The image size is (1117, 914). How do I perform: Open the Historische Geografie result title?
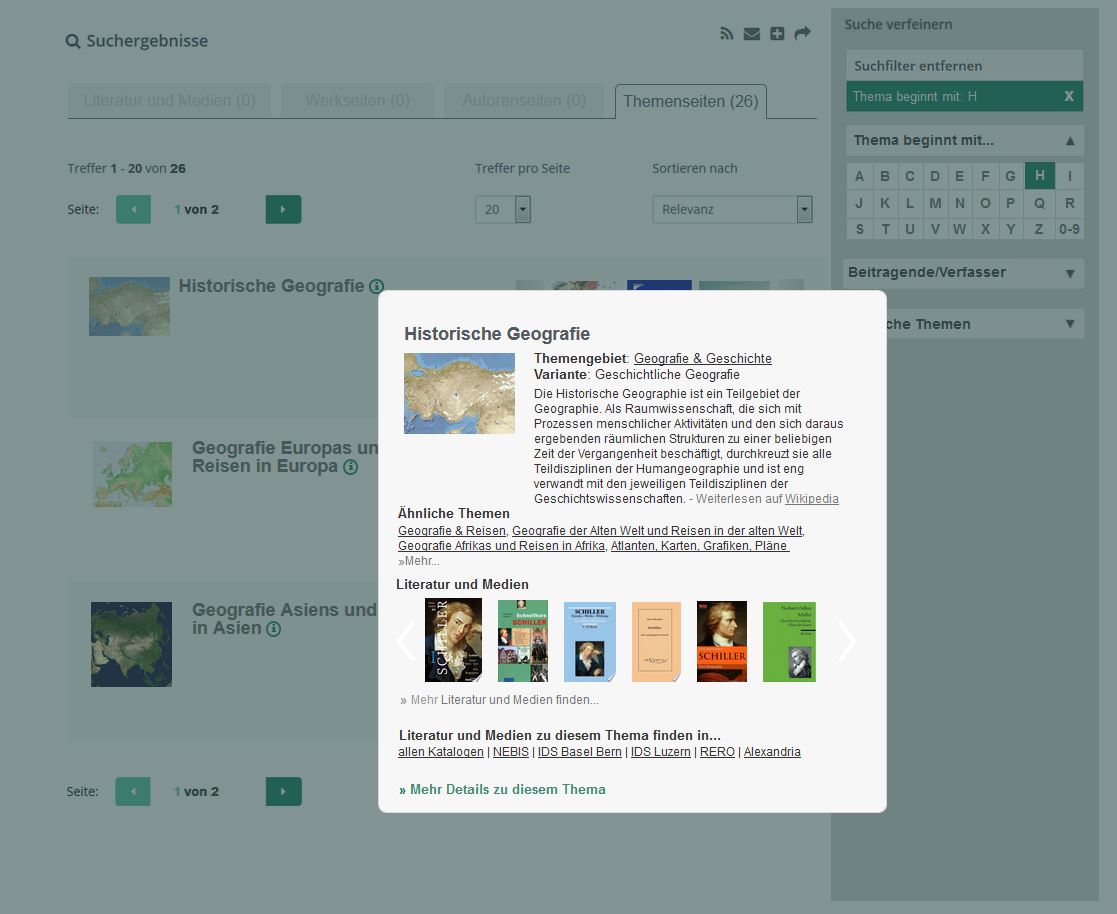[271, 286]
